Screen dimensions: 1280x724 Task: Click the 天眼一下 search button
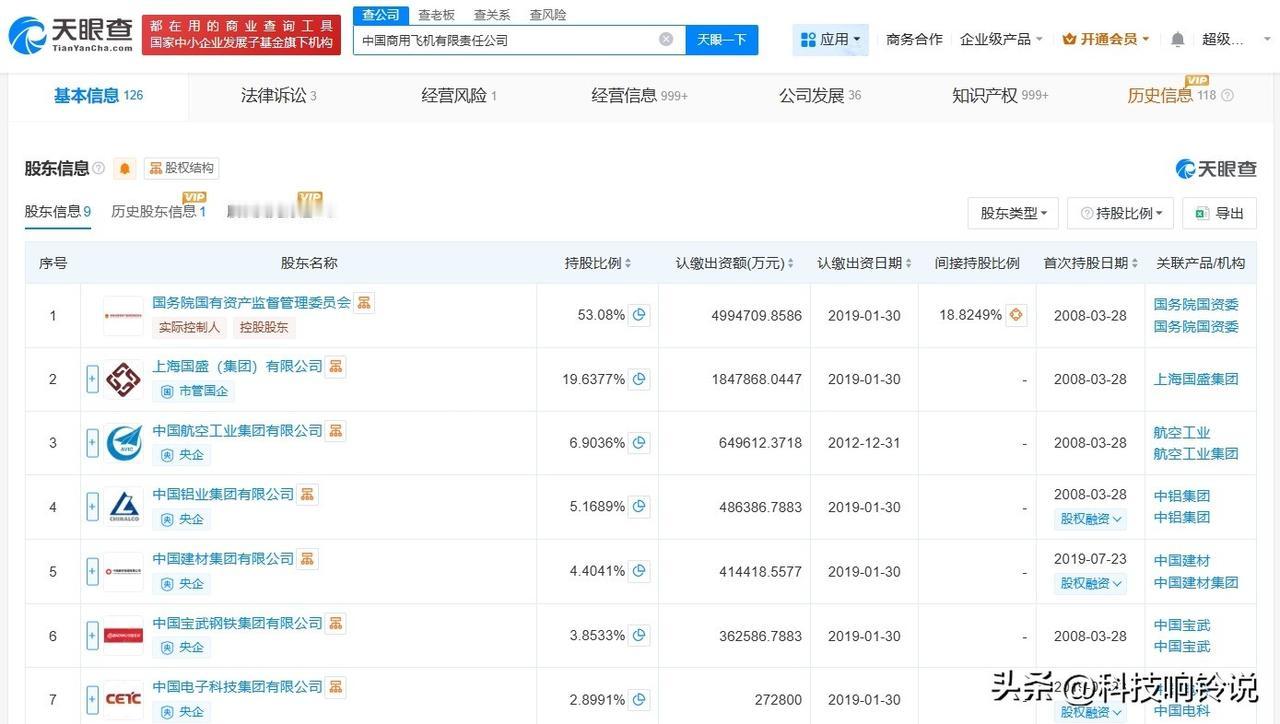(x=722, y=39)
